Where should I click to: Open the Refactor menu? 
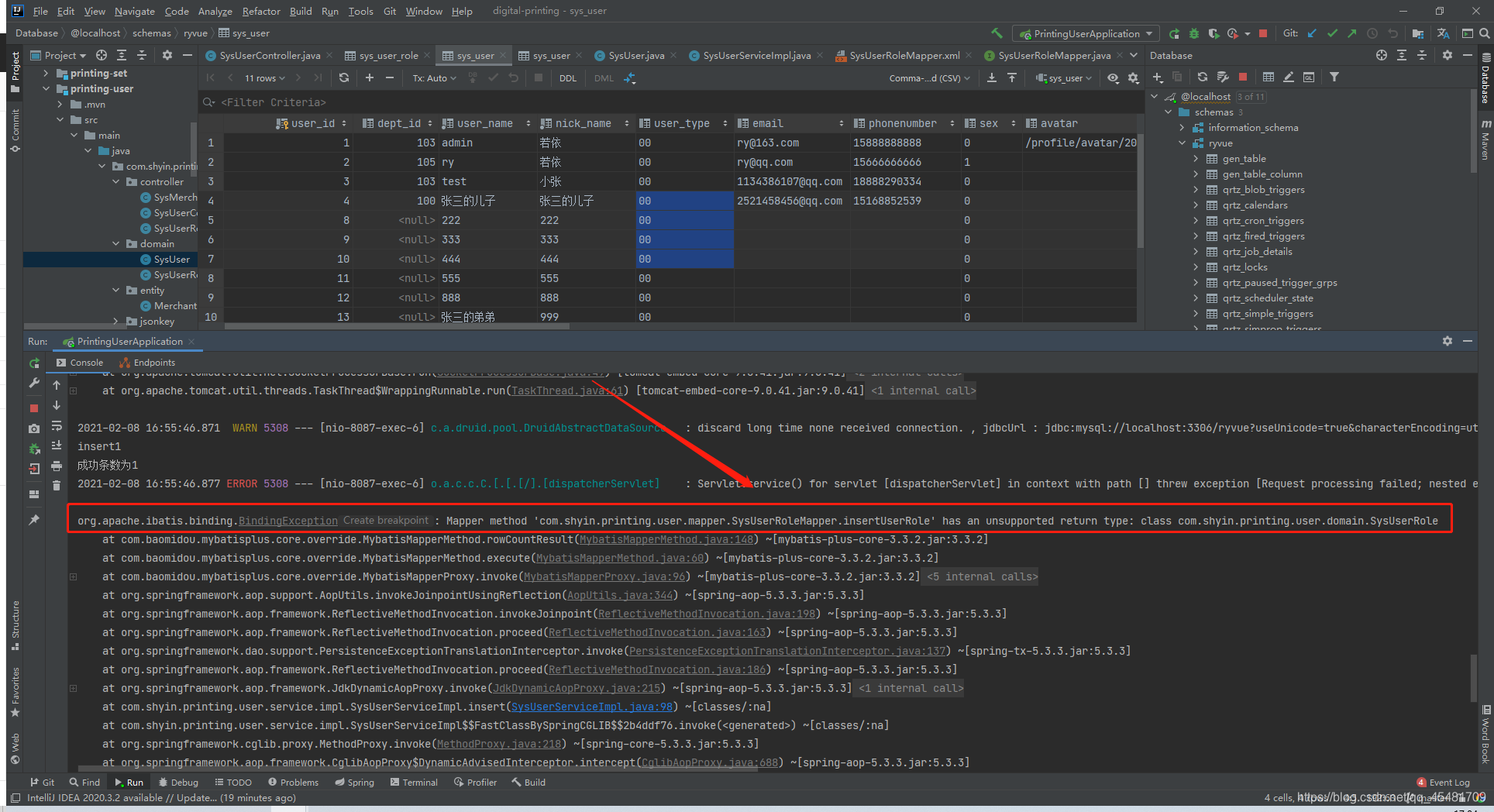tap(261, 12)
